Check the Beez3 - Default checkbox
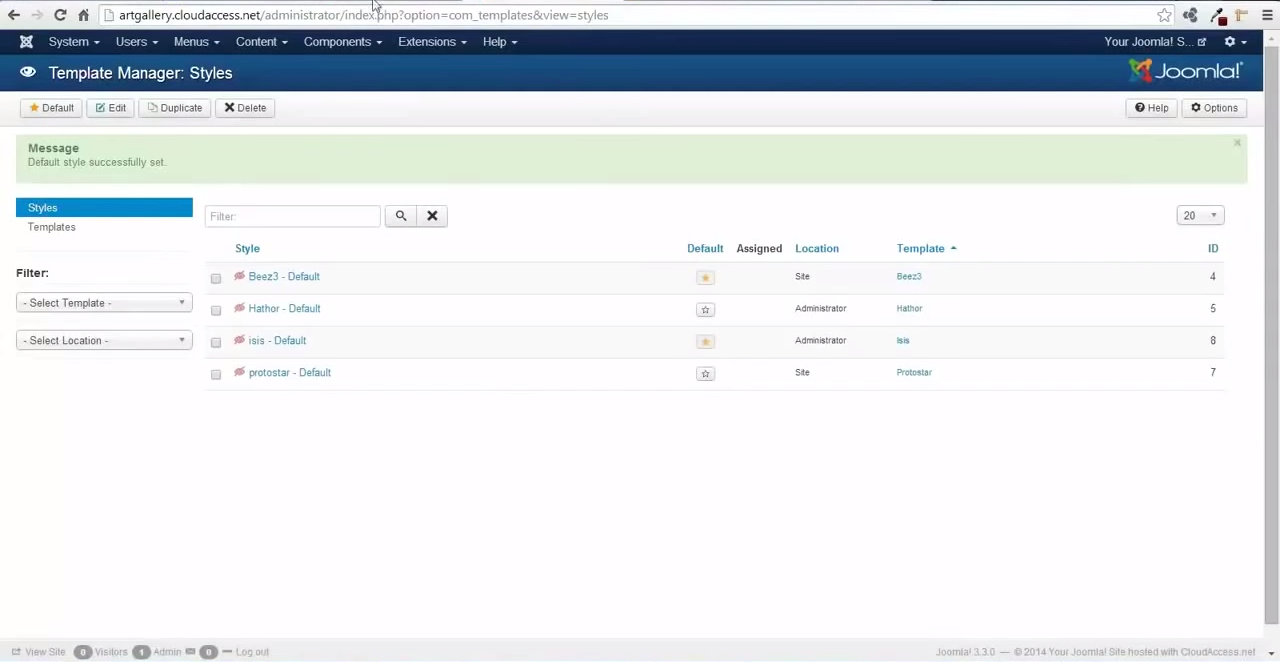 [216, 278]
